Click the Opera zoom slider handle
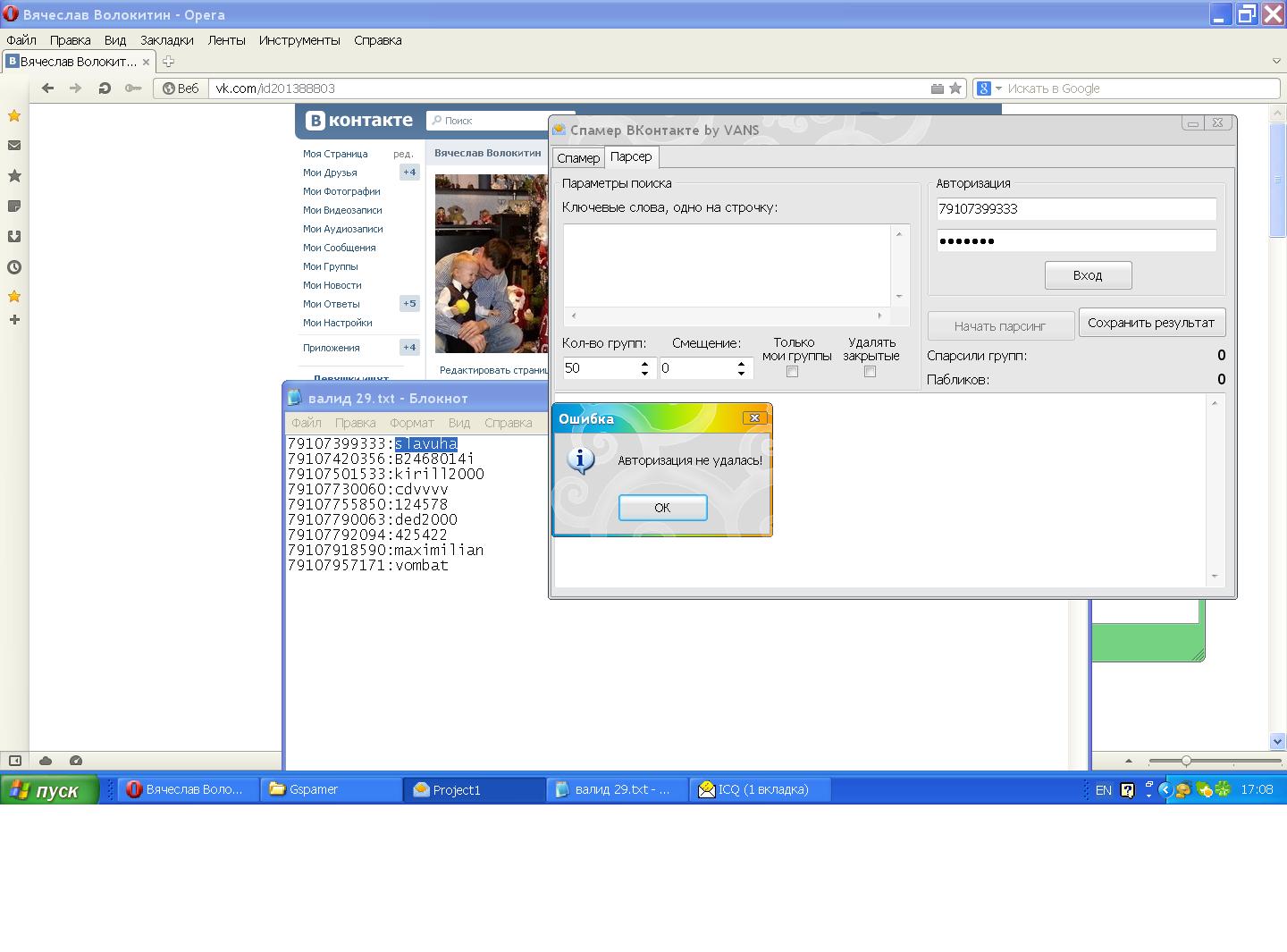Screen dimensions: 1287x952 [1186, 761]
